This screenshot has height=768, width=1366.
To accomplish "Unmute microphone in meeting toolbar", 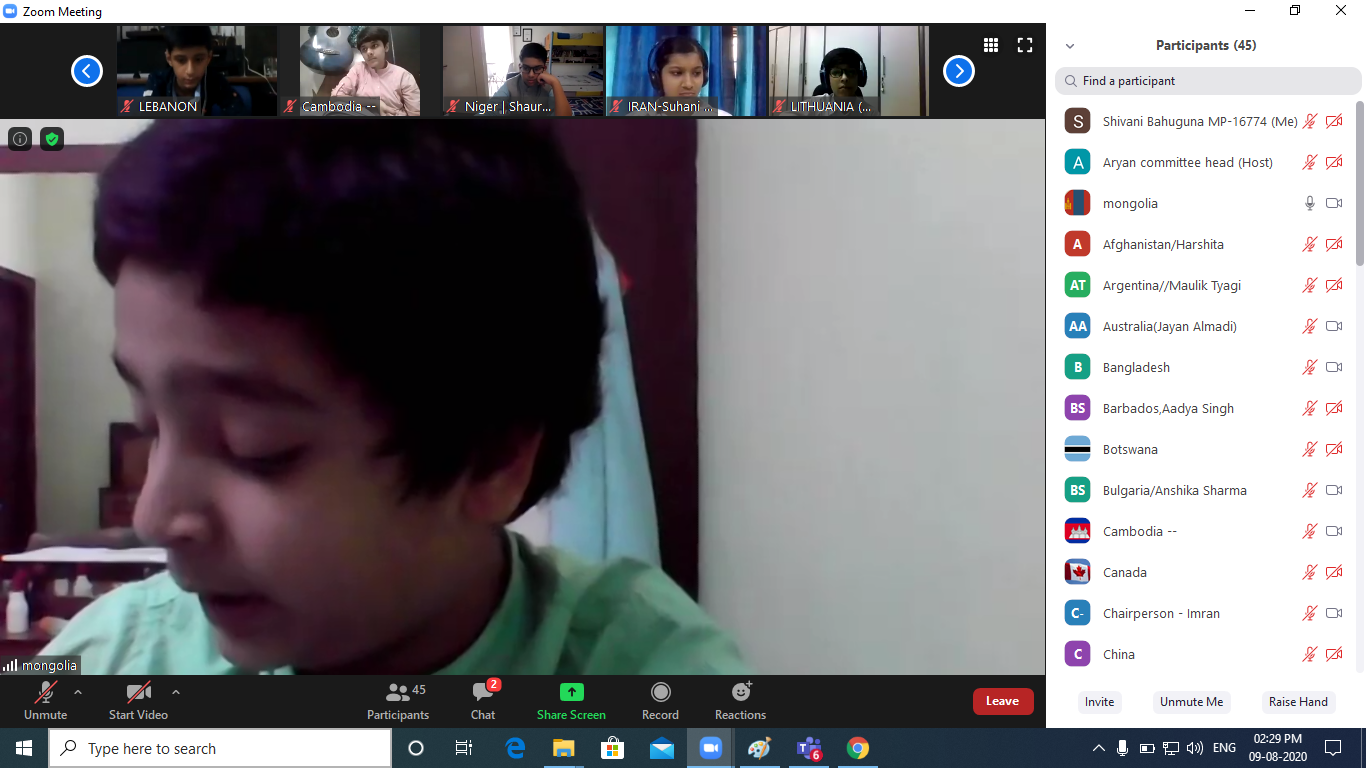I will [x=45, y=693].
